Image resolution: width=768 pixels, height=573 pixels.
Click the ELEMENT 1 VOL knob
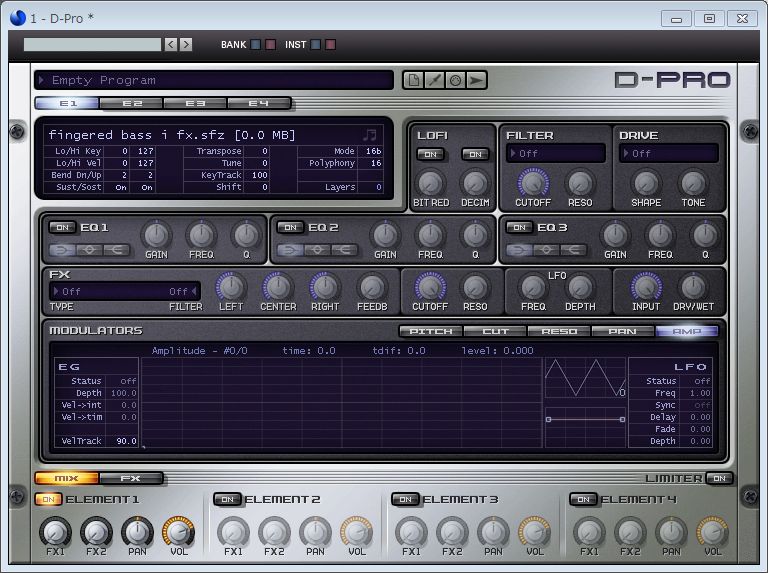[x=178, y=532]
